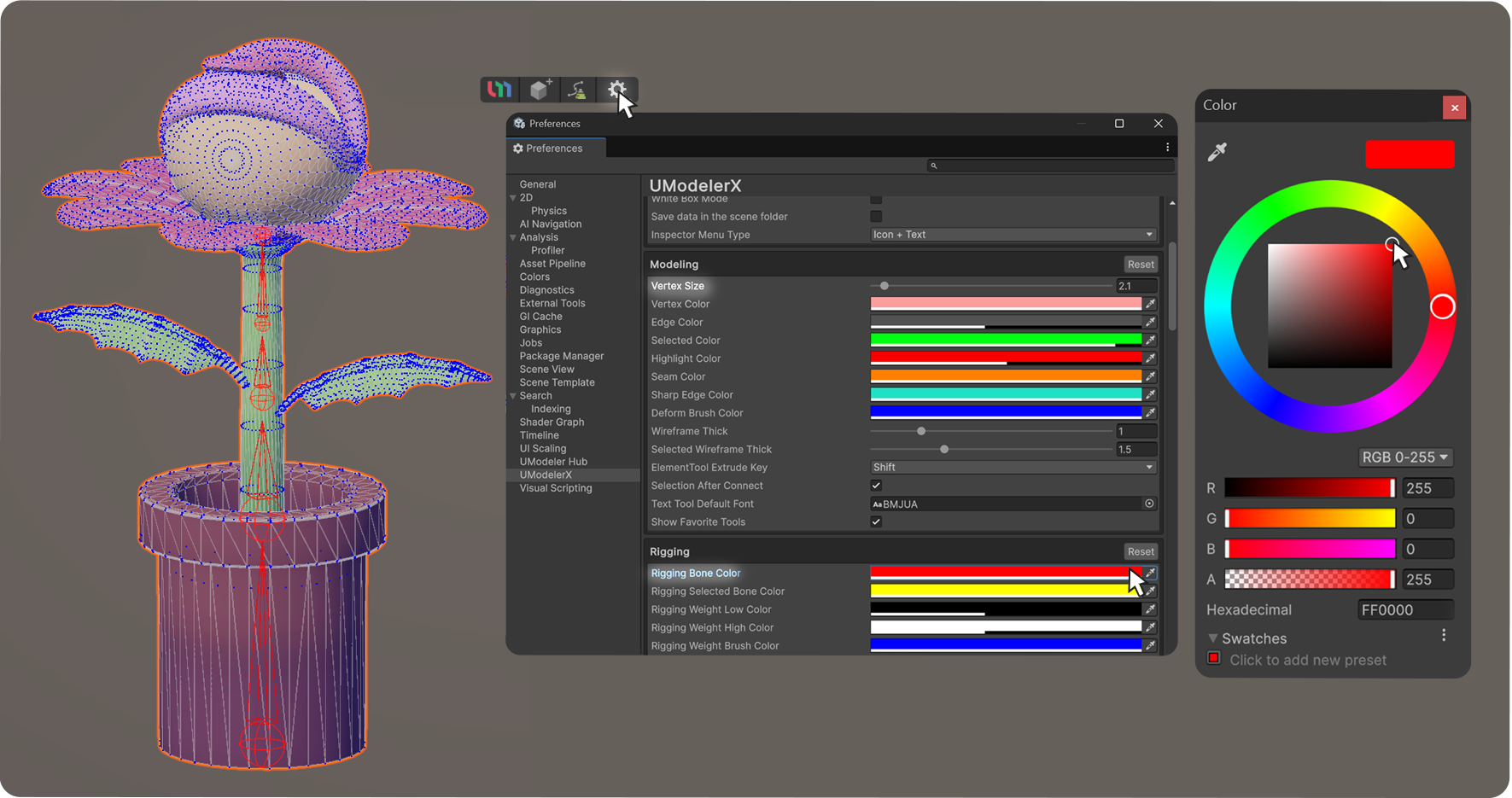This screenshot has width=1512, height=798.
Task: Collapse the Swatches section
Action: click(x=1212, y=638)
